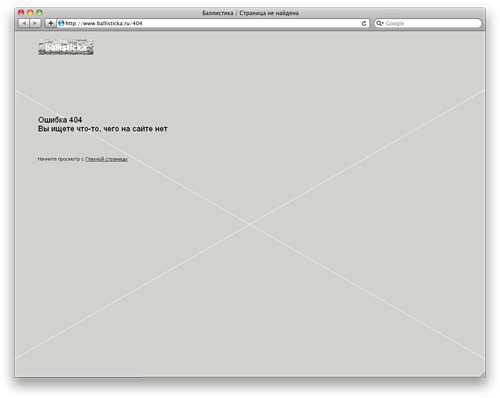This screenshot has width=500, height=398.
Task: Zoom the window with green button
Action: (x=39, y=13)
